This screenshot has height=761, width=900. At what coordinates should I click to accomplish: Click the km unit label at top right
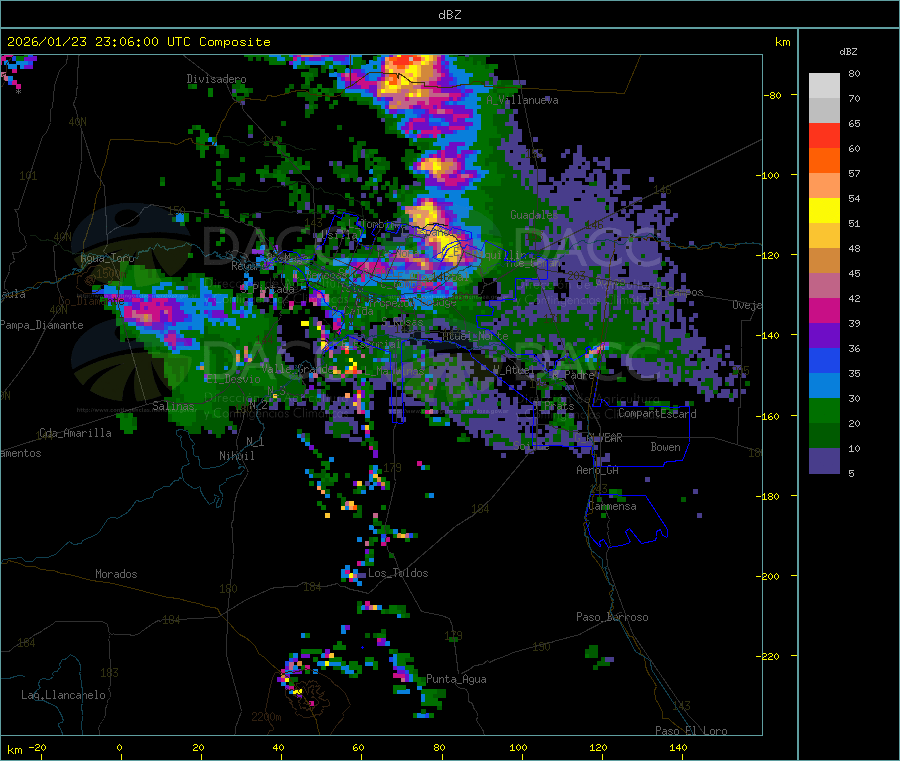pos(782,42)
